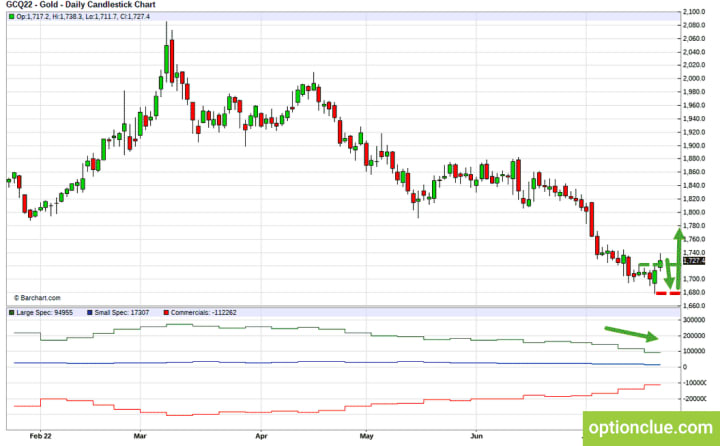Click the black current-price tag '1,727.4'
This screenshot has height=446, width=720.
tap(694, 261)
